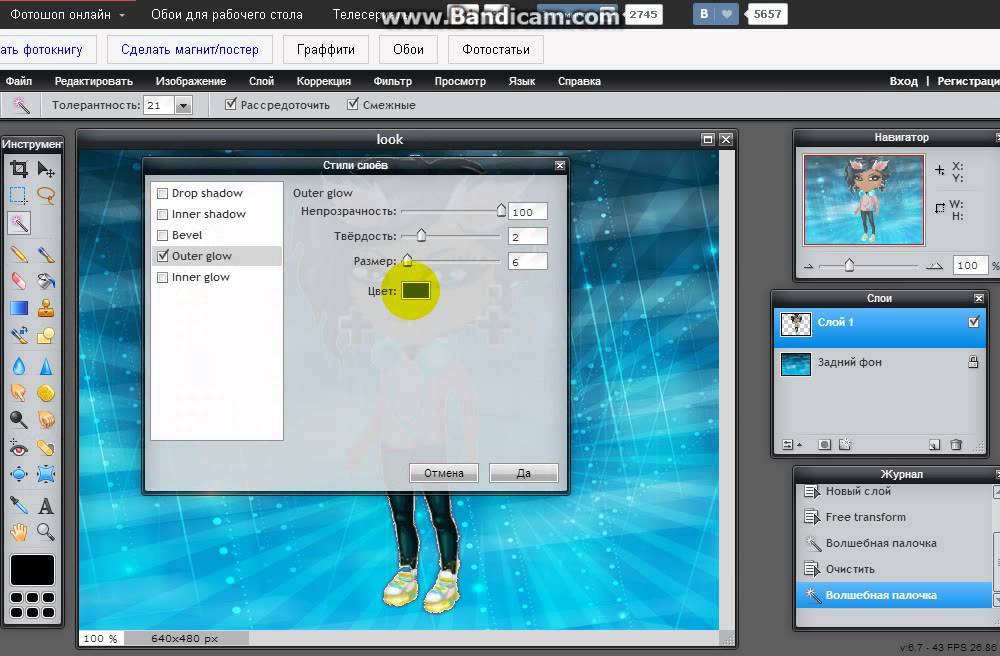
Task: Open the Коррекция menu
Action: coord(323,81)
